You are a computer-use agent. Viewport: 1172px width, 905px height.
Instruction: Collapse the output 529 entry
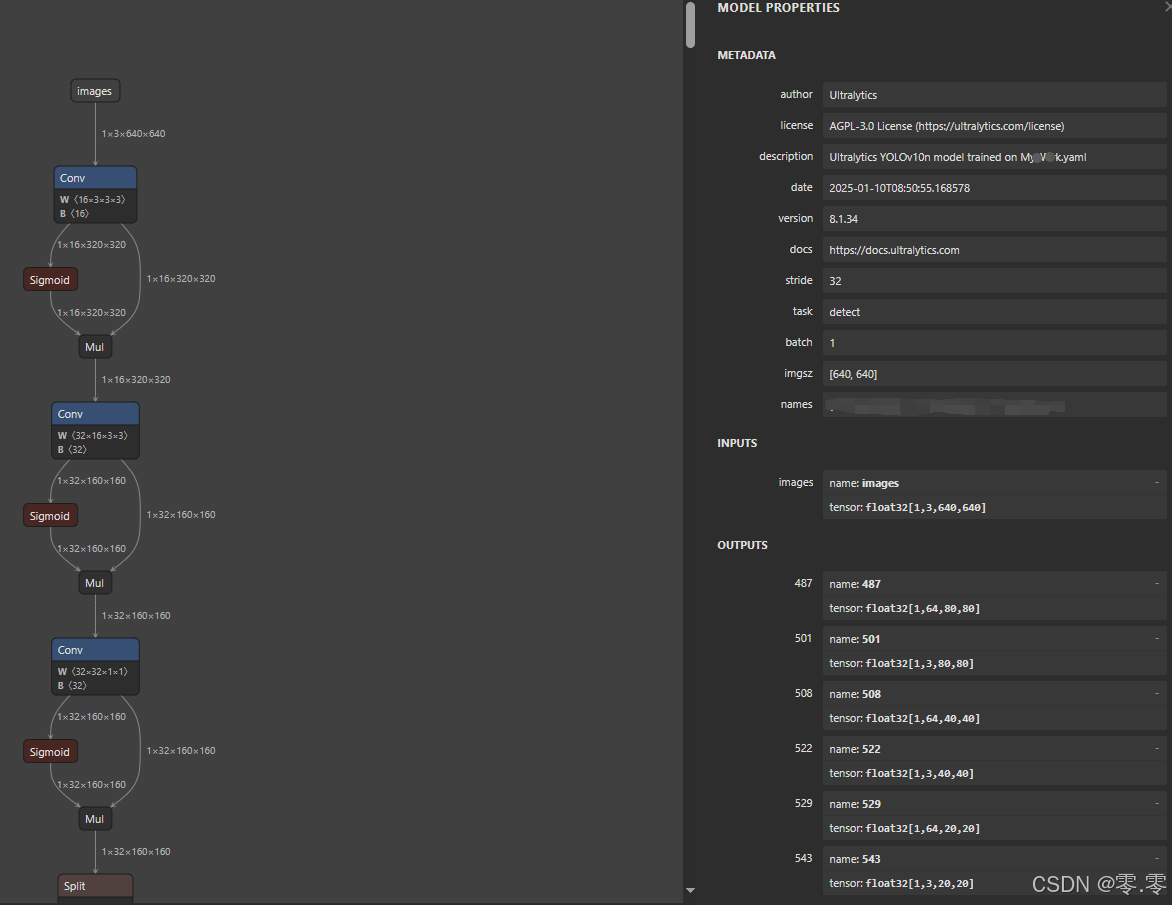coord(1156,803)
